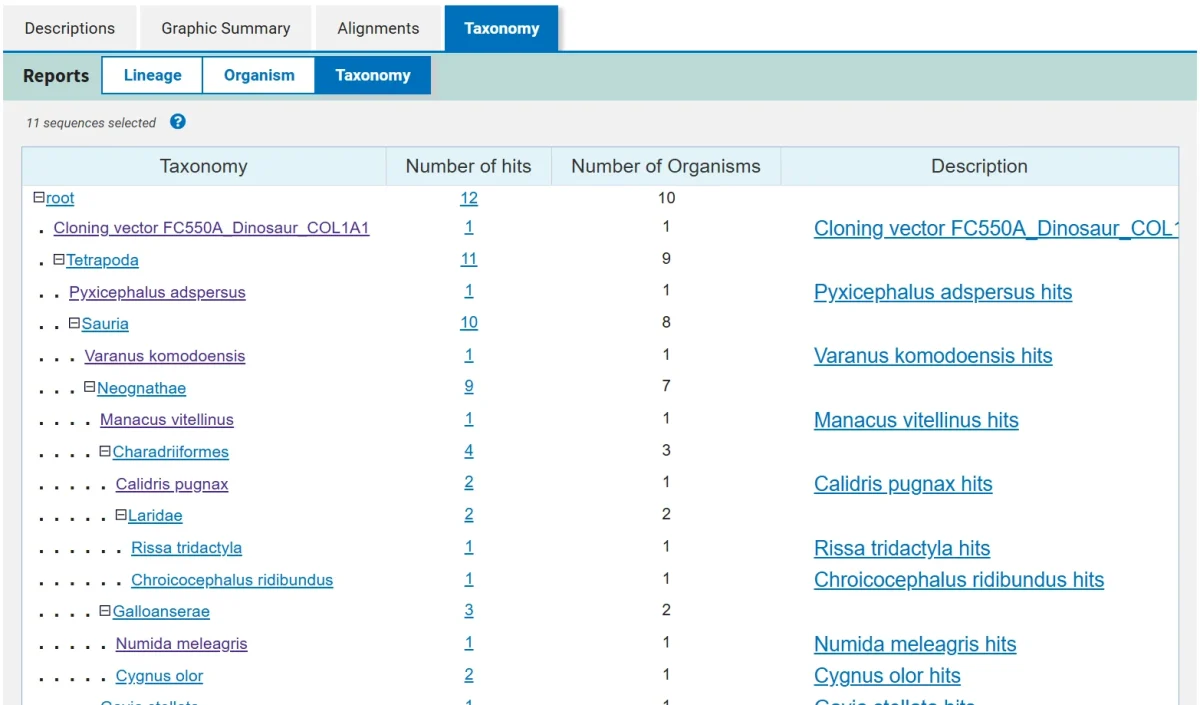Image resolution: width=1200 pixels, height=705 pixels.
Task: Open Varanus komodoensis taxonomy link
Action: pos(165,356)
